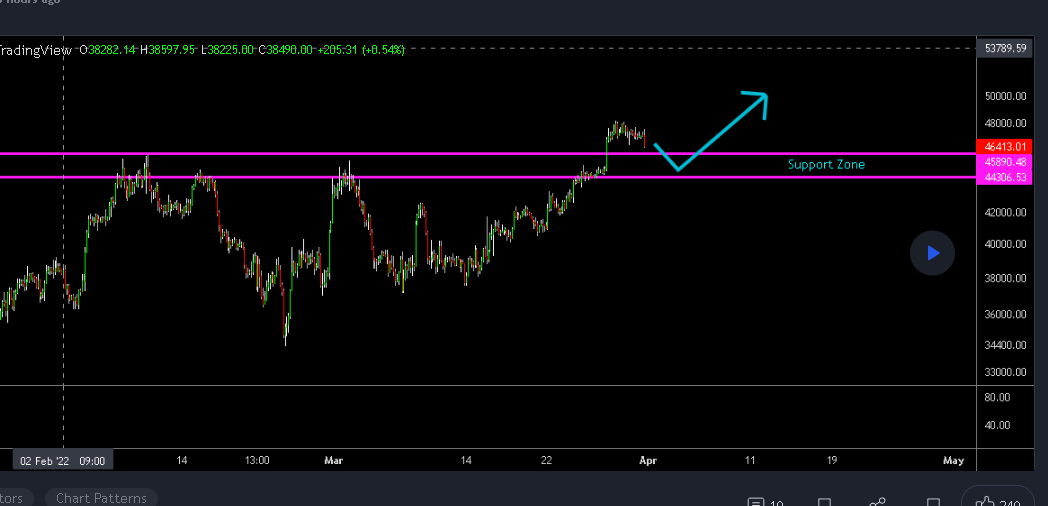Screen dimensions: 1048x506
Task: Click the 42000.00 price axis value
Action: pyautogui.click(x=1005, y=213)
